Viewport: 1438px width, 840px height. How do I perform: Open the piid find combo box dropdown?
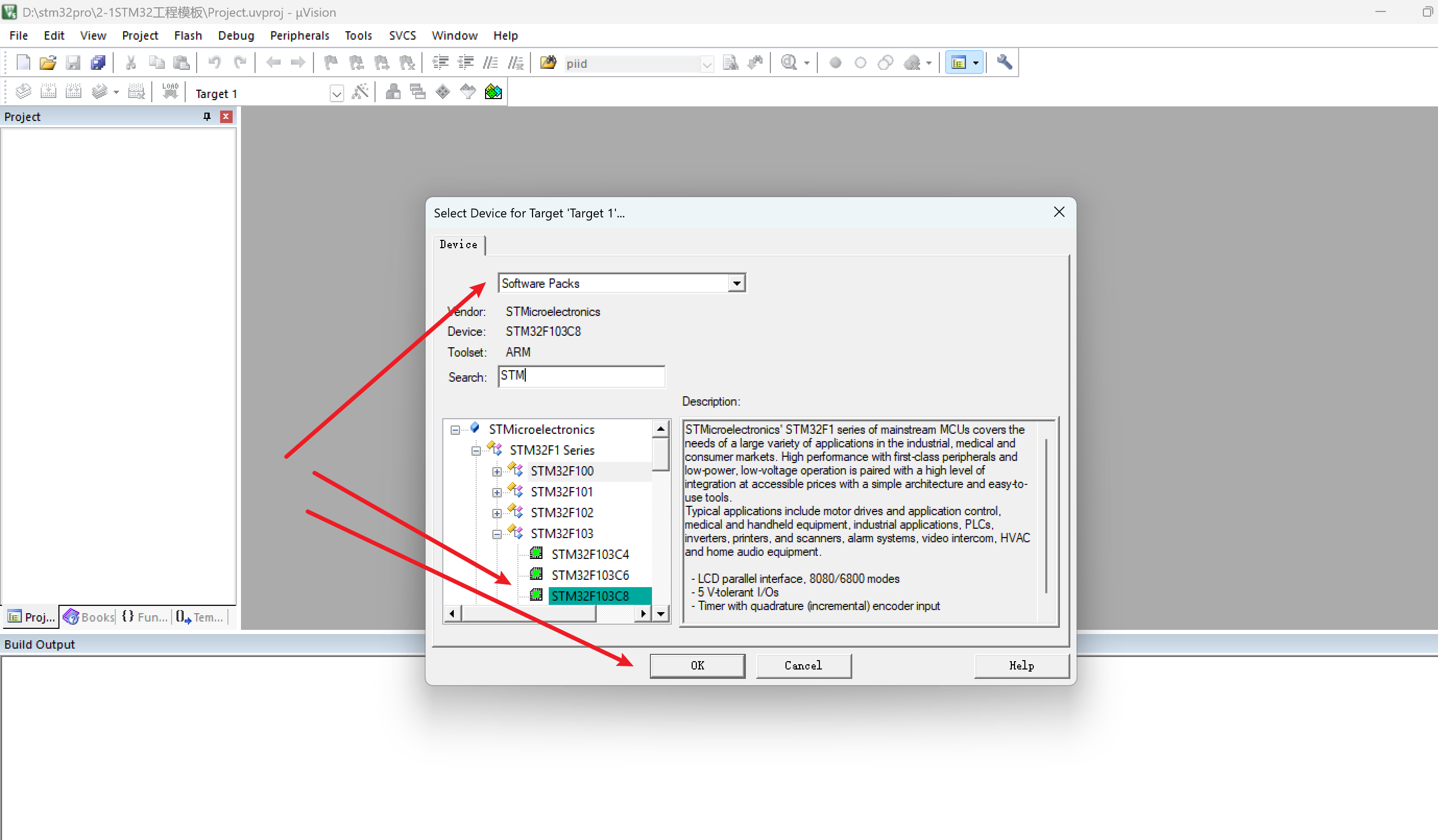pos(707,64)
